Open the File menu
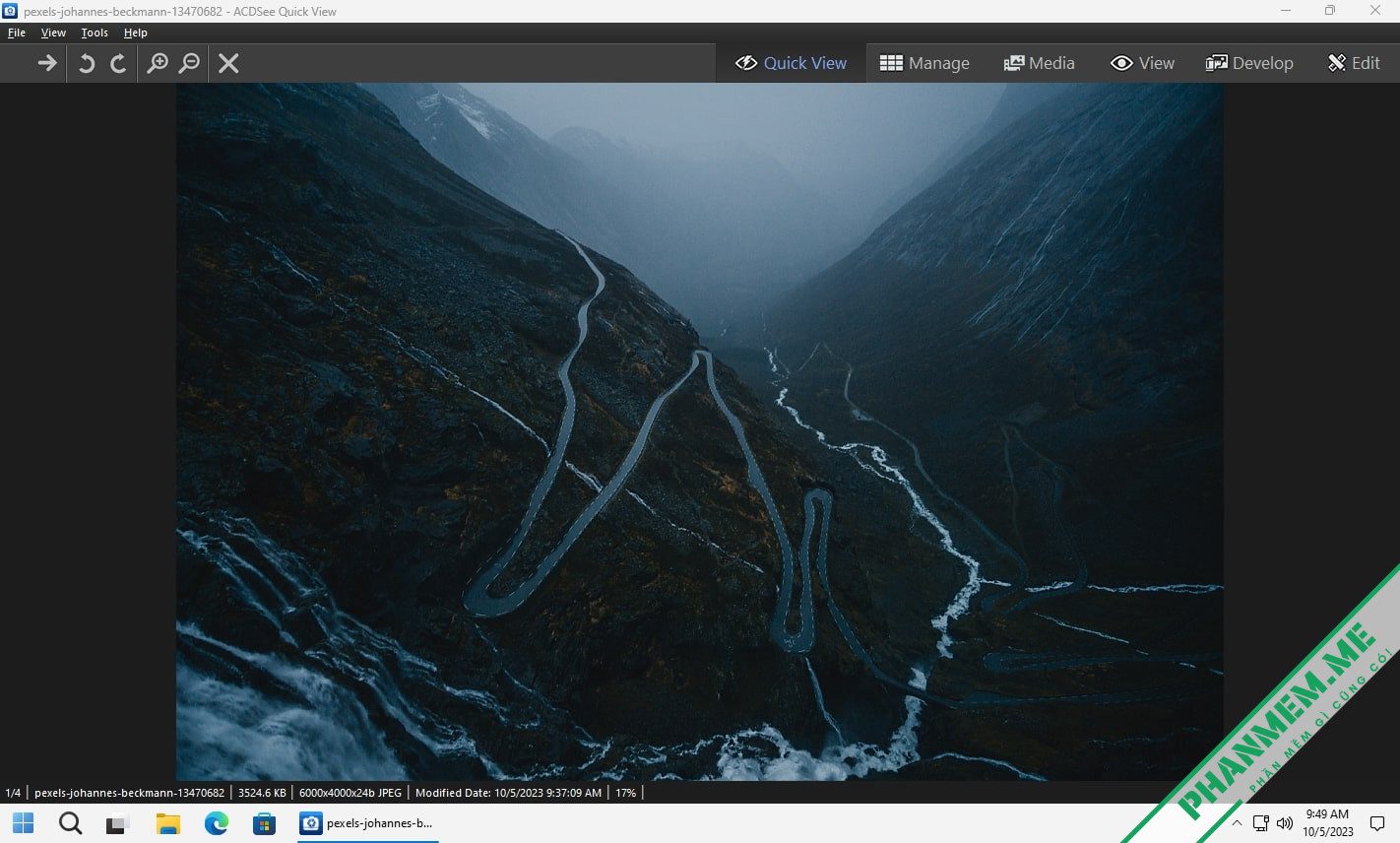 point(17,32)
